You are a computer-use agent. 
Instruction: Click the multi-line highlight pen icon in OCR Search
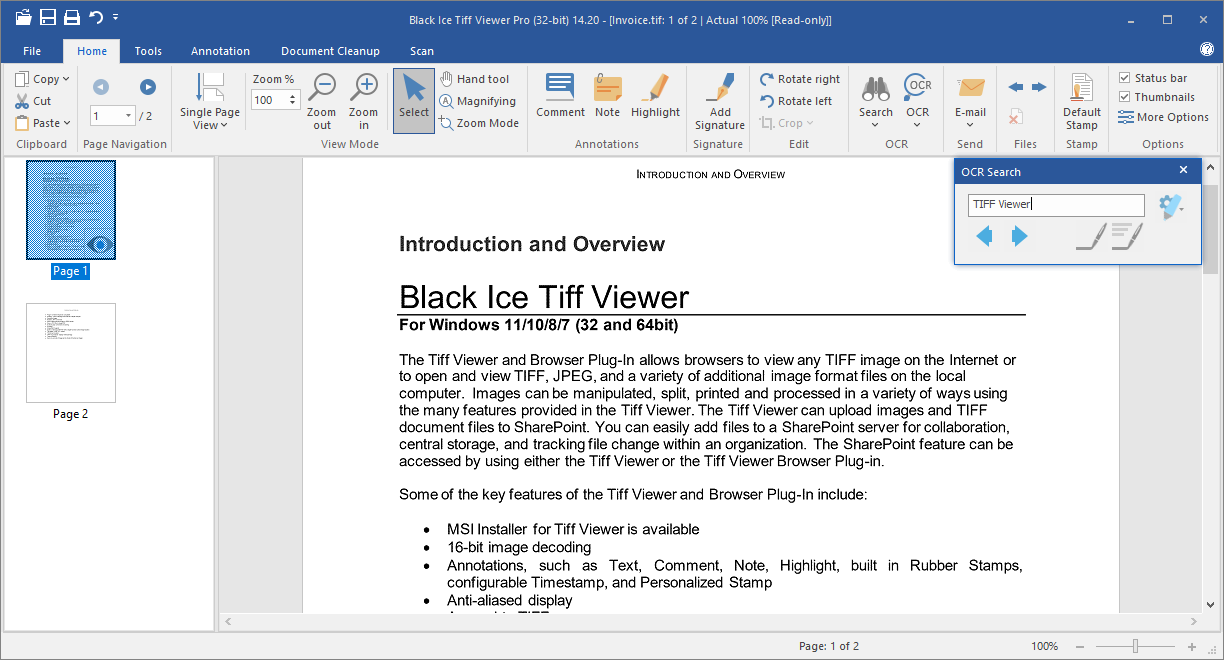point(1127,237)
